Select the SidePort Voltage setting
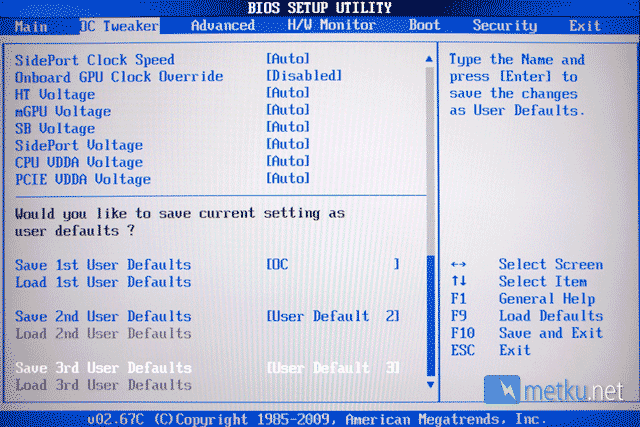 (x=79, y=145)
